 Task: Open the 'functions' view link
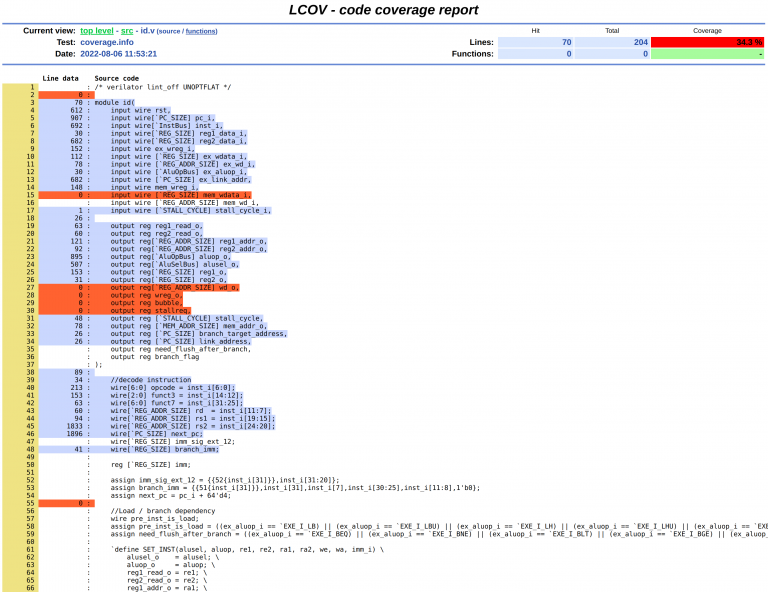pos(200,31)
